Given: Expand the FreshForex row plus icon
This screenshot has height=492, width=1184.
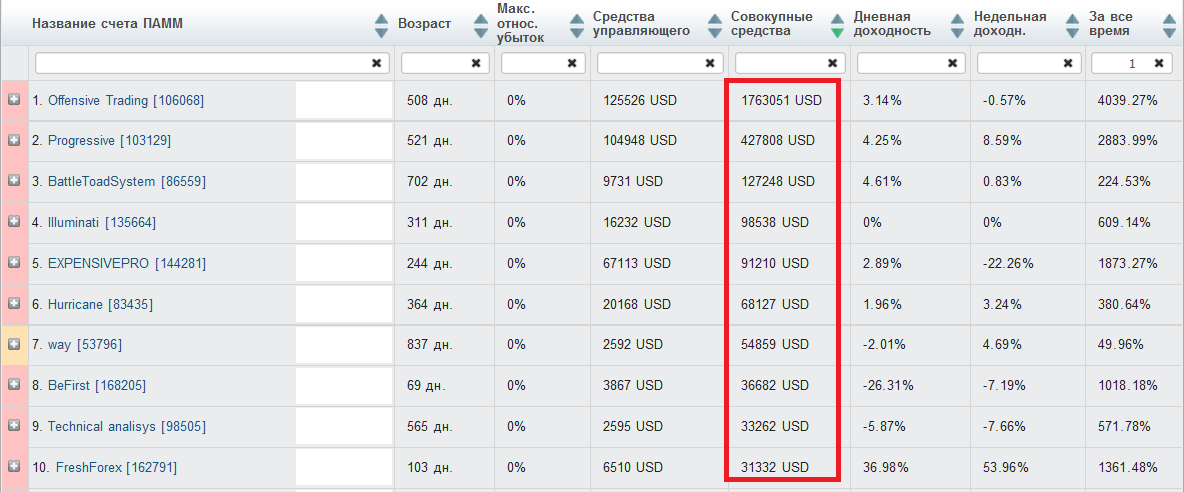Looking at the screenshot, I should (14, 466).
